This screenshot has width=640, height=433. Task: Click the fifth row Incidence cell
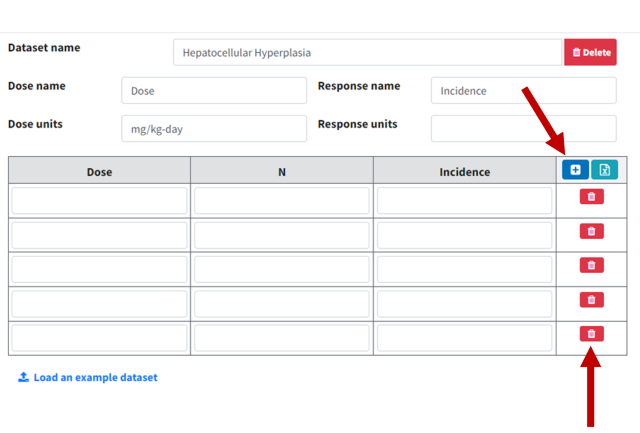pyautogui.click(x=464, y=338)
